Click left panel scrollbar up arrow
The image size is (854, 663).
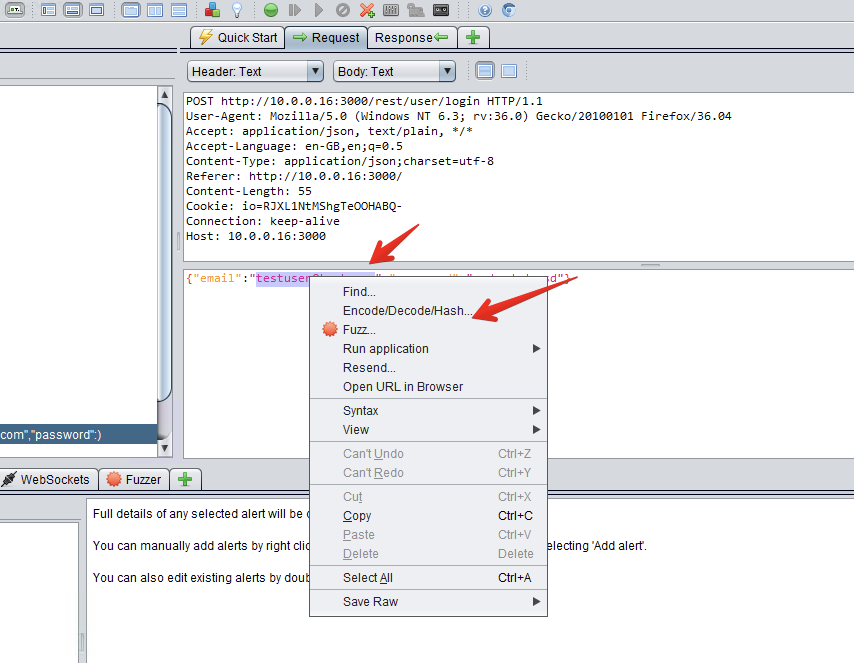click(164, 95)
